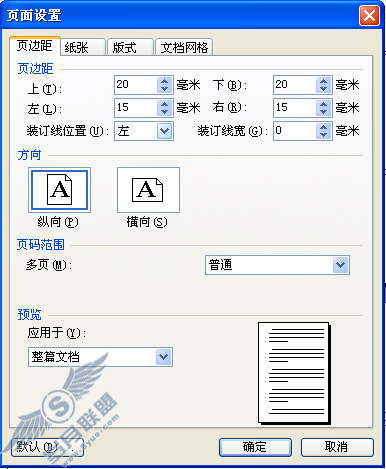
Task: Click the 装订线宽 gutter width field
Action: point(294,131)
